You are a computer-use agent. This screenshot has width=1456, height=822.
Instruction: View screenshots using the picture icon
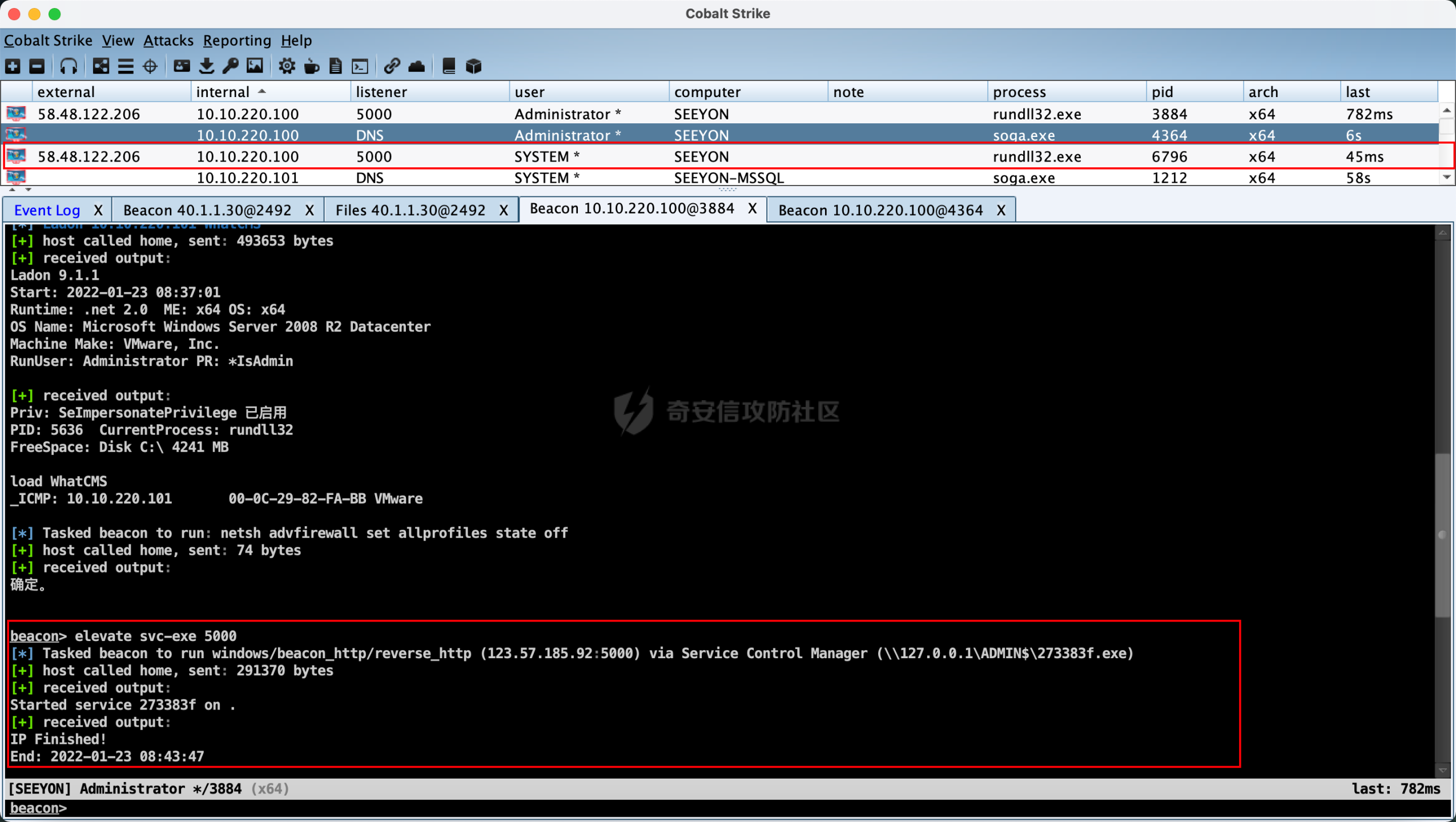[255, 66]
